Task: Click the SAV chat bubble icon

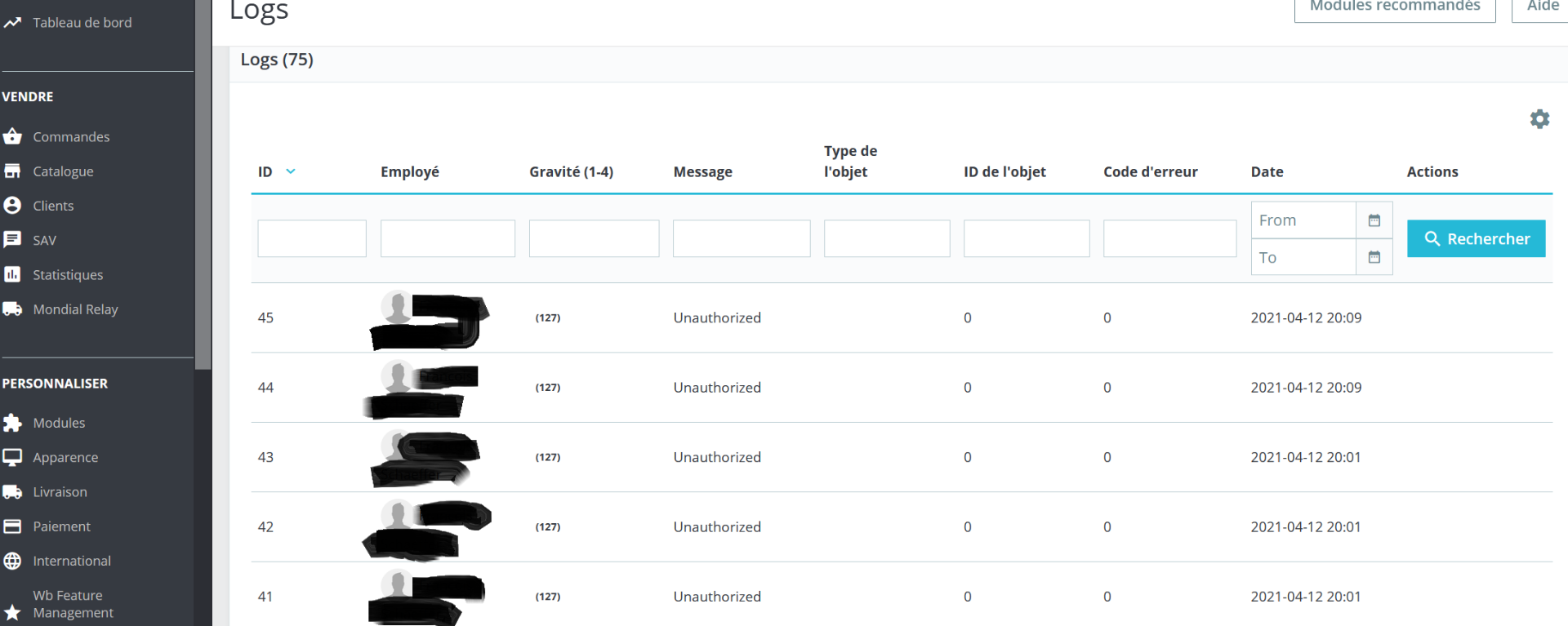Action: coord(12,239)
